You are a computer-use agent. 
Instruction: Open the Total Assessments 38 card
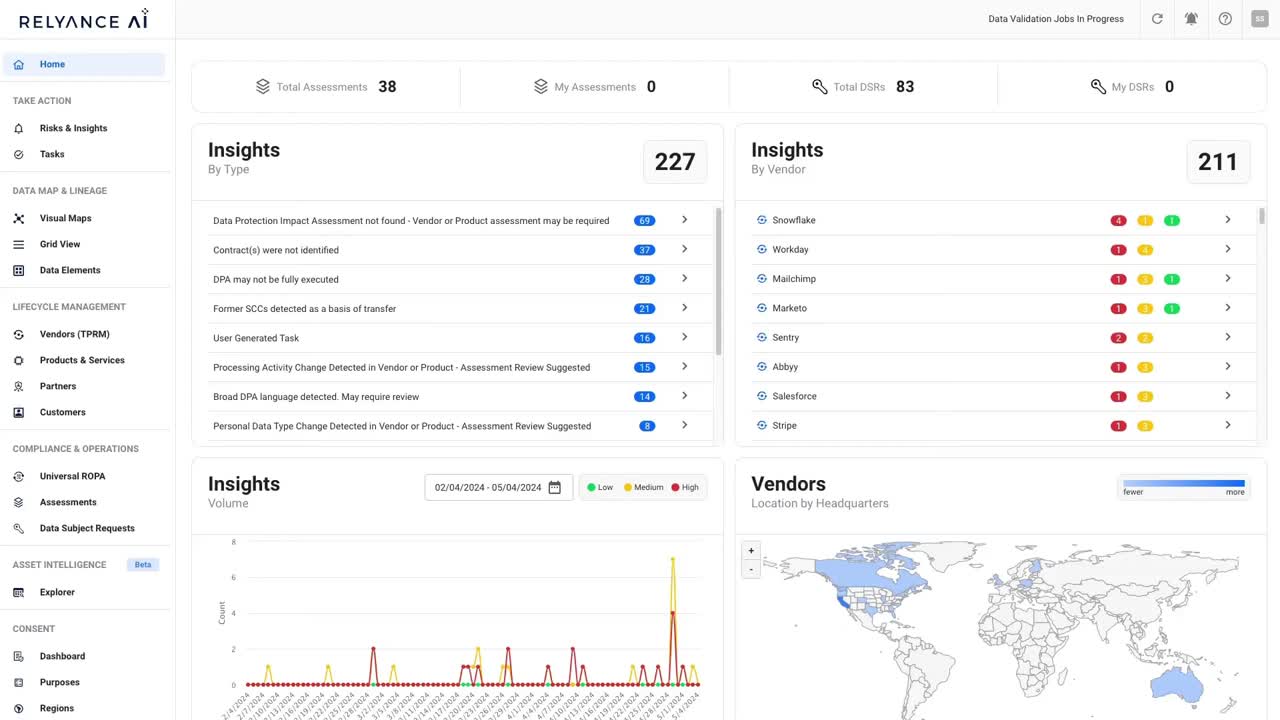coord(326,87)
